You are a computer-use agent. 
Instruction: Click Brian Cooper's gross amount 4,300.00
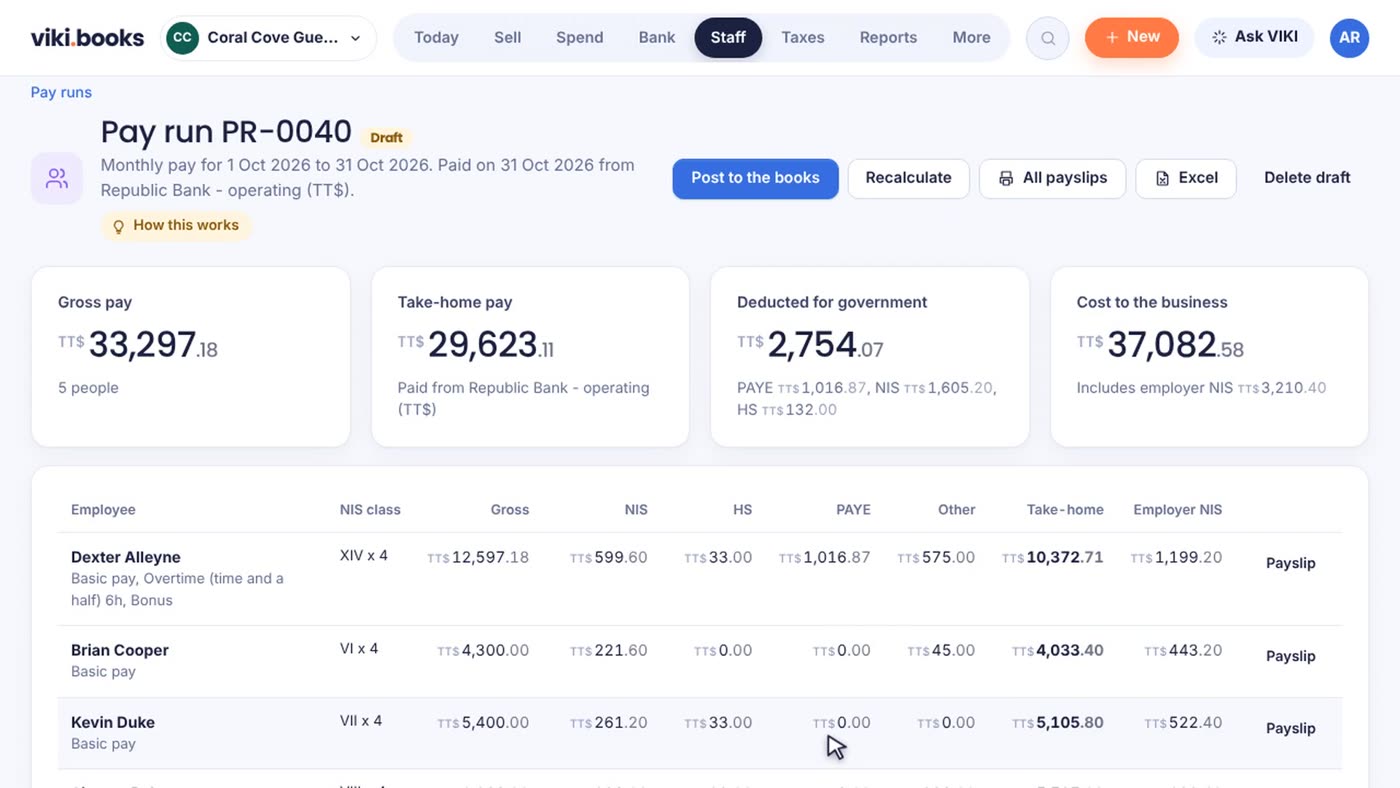click(x=483, y=650)
